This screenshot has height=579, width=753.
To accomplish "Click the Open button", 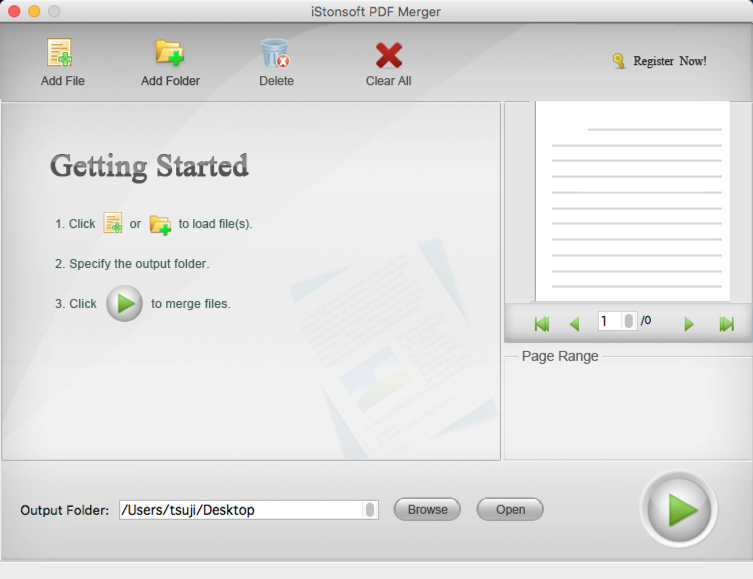I will pyautogui.click(x=510, y=509).
